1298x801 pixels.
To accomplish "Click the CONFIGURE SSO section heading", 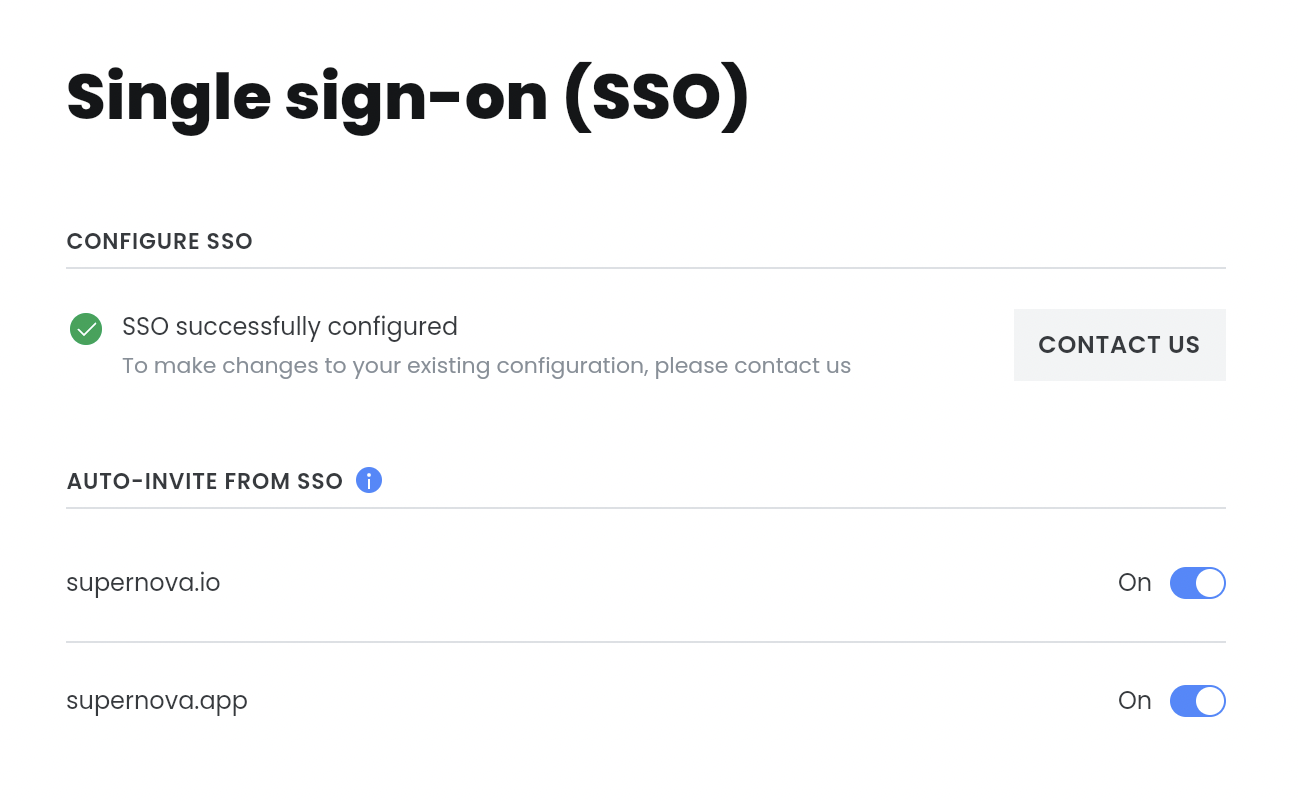I will (159, 241).
